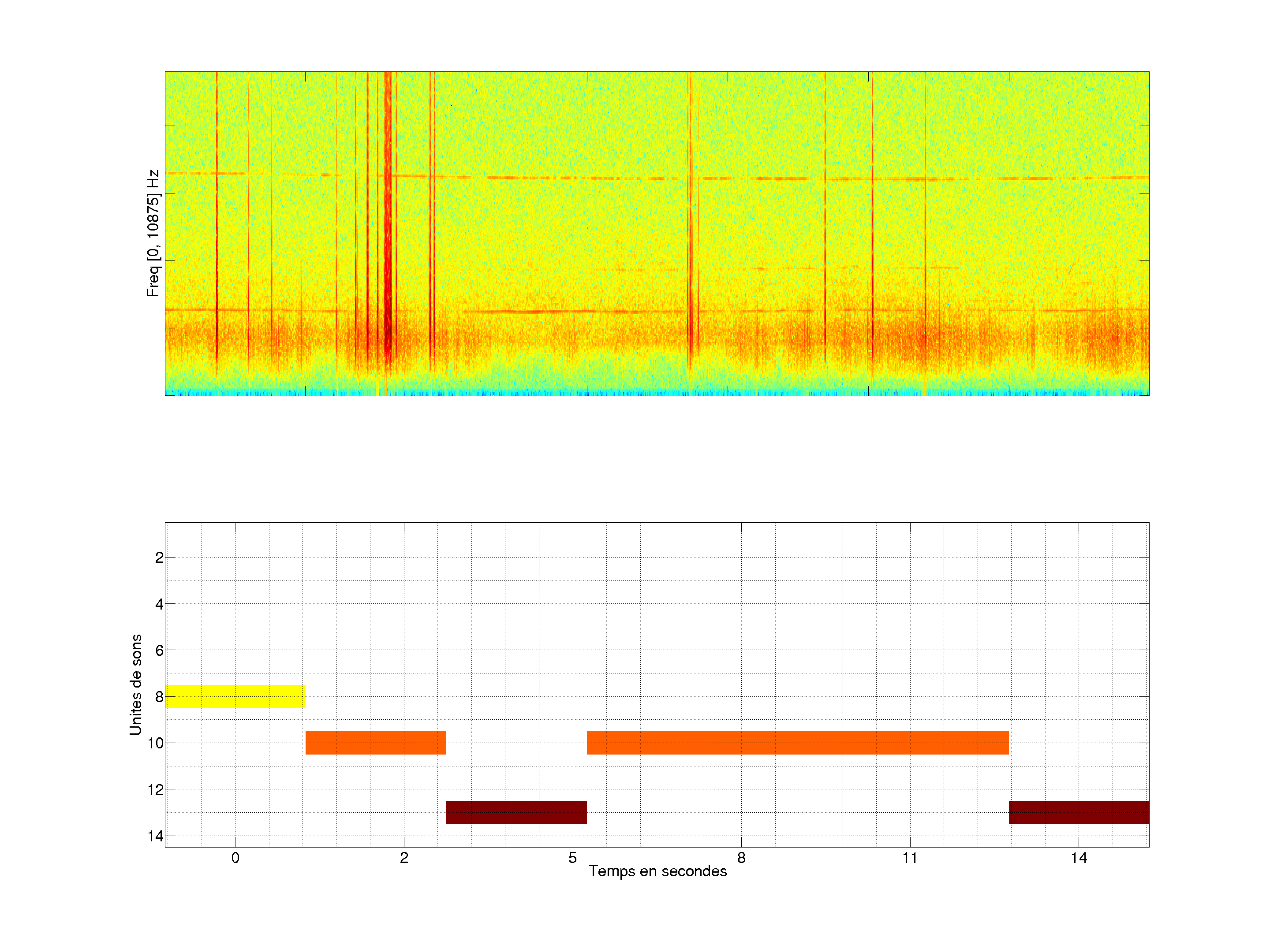Click the y-axis tick label 2

pos(159,558)
